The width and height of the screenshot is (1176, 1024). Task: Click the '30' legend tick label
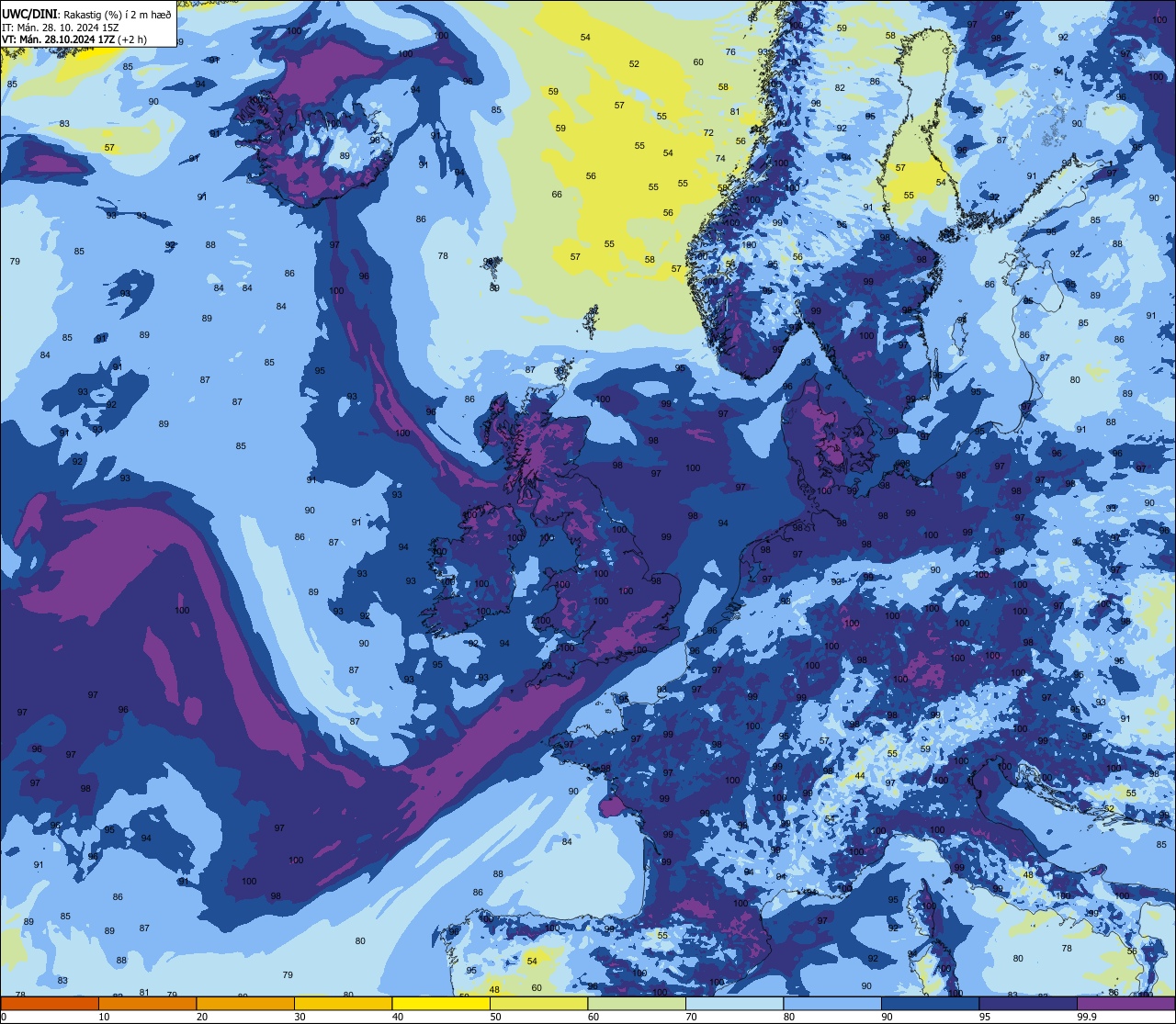click(300, 1017)
